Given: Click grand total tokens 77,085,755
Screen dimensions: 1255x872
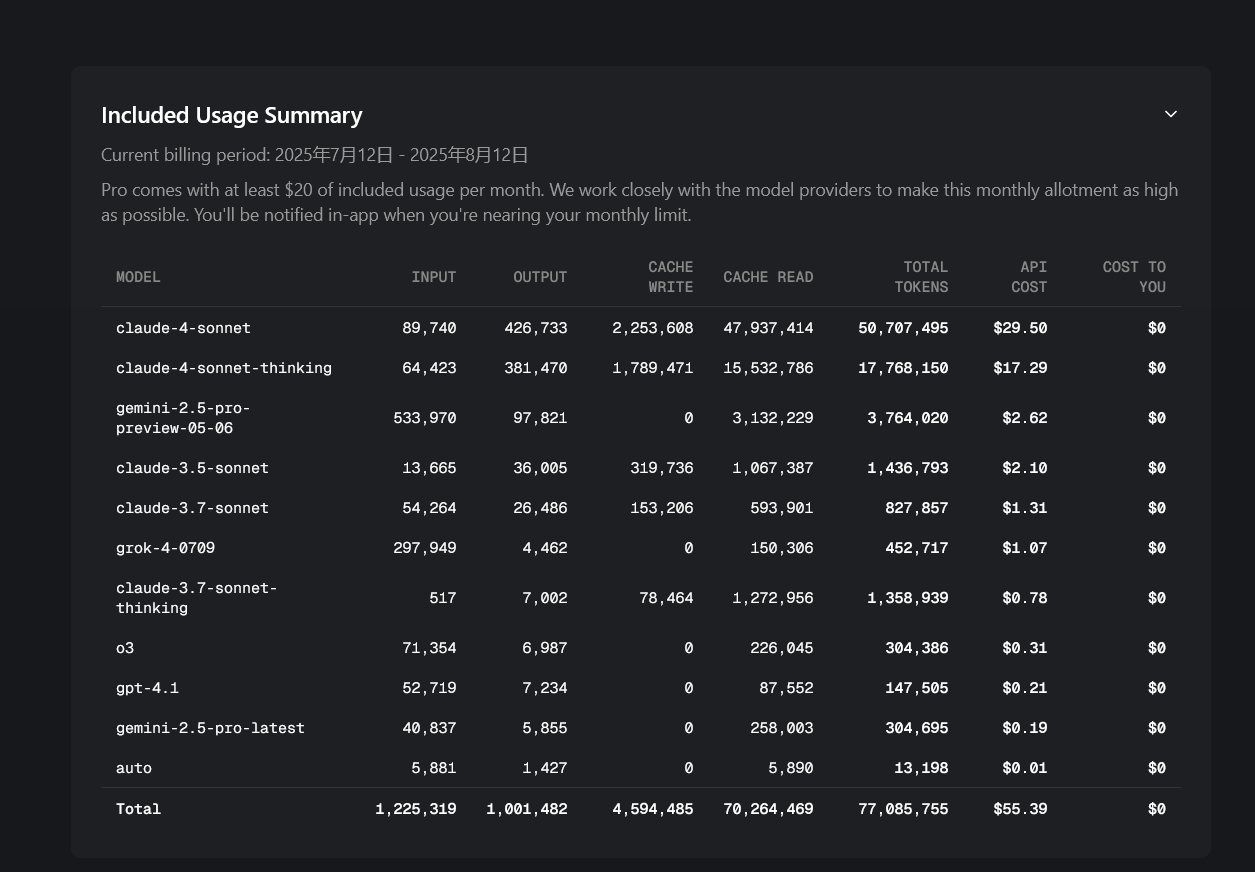Looking at the screenshot, I should (x=903, y=809).
